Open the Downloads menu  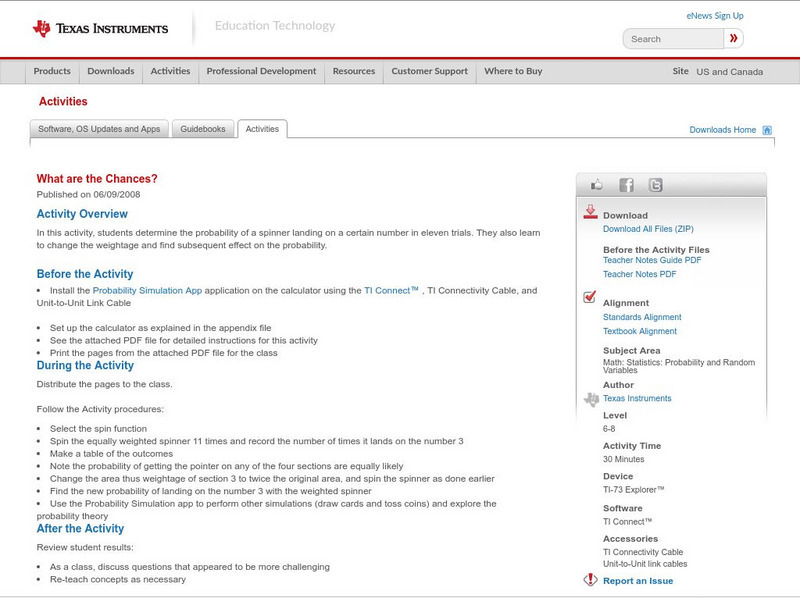tap(111, 71)
